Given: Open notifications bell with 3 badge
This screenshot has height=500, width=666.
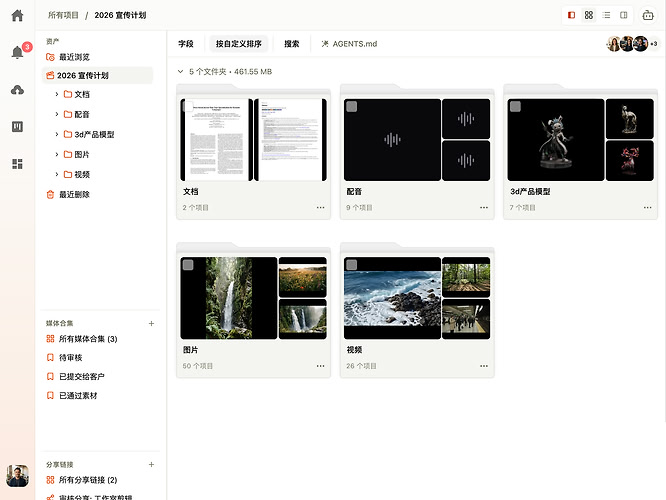Looking at the screenshot, I should pyautogui.click(x=17, y=52).
